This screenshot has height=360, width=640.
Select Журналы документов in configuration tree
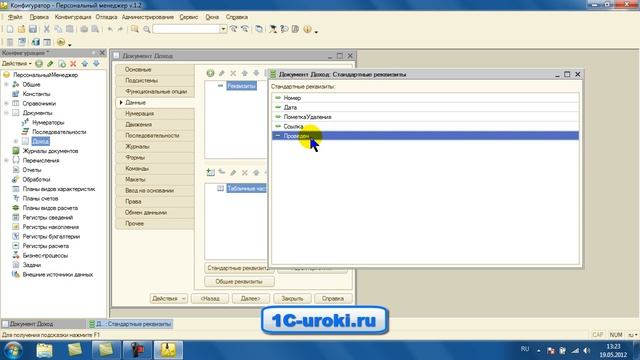click(x=50, y=151)
